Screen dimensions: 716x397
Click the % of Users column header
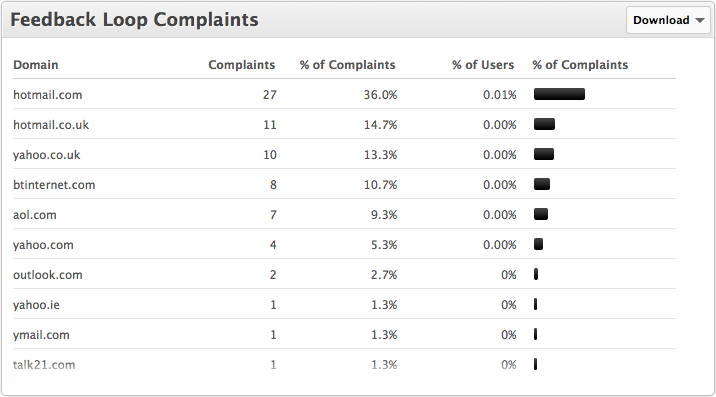pos(483,65)
